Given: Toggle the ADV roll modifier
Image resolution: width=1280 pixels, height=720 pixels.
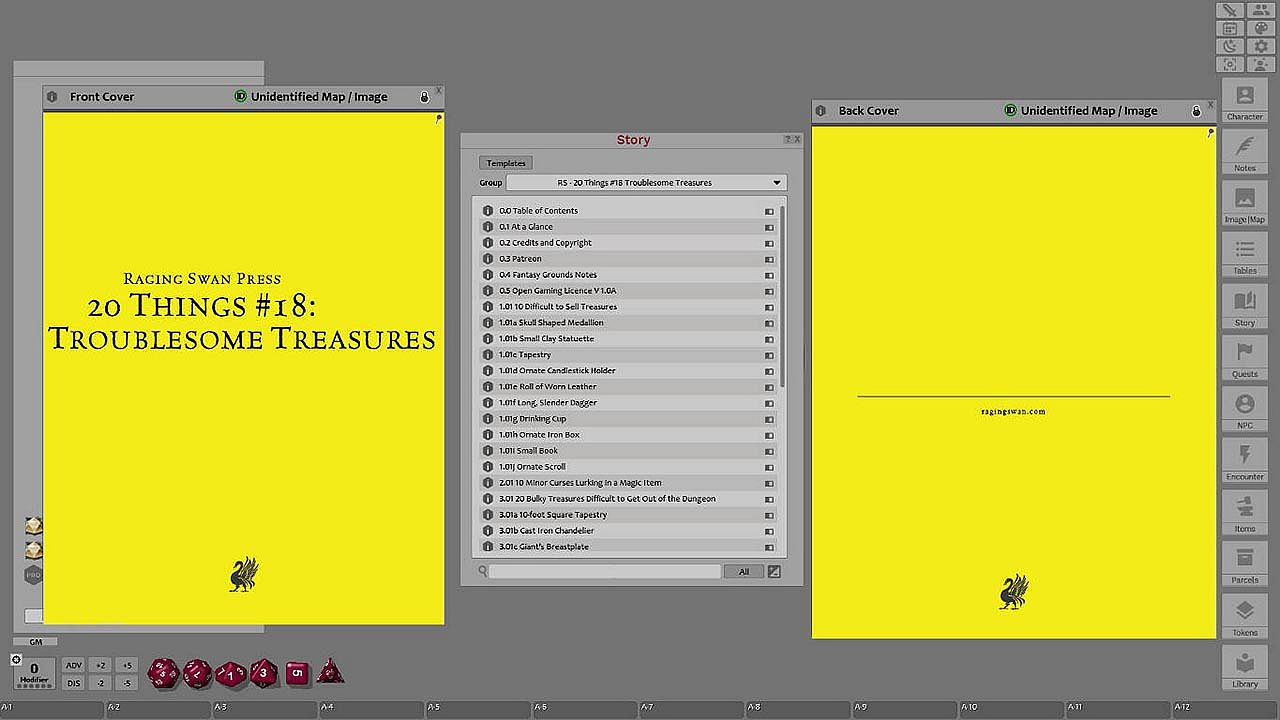Looking at the screenshot, I should (x=74, y=665).
